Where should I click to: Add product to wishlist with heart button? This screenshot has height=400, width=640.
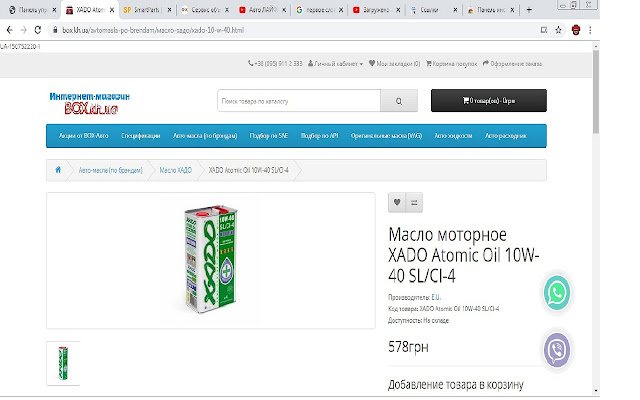pyautogui.click(x=397, y=202)
